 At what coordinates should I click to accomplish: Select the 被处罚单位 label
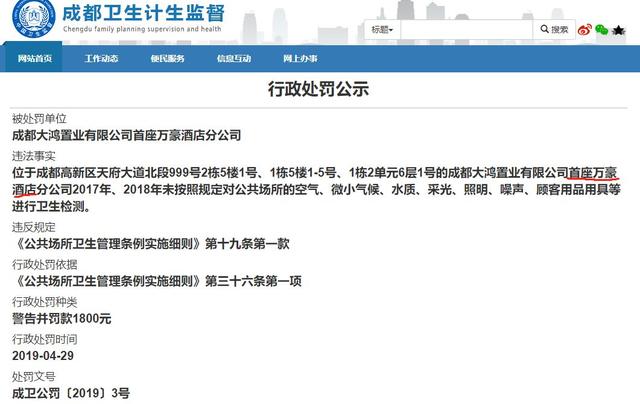click(x=39, y=119)
